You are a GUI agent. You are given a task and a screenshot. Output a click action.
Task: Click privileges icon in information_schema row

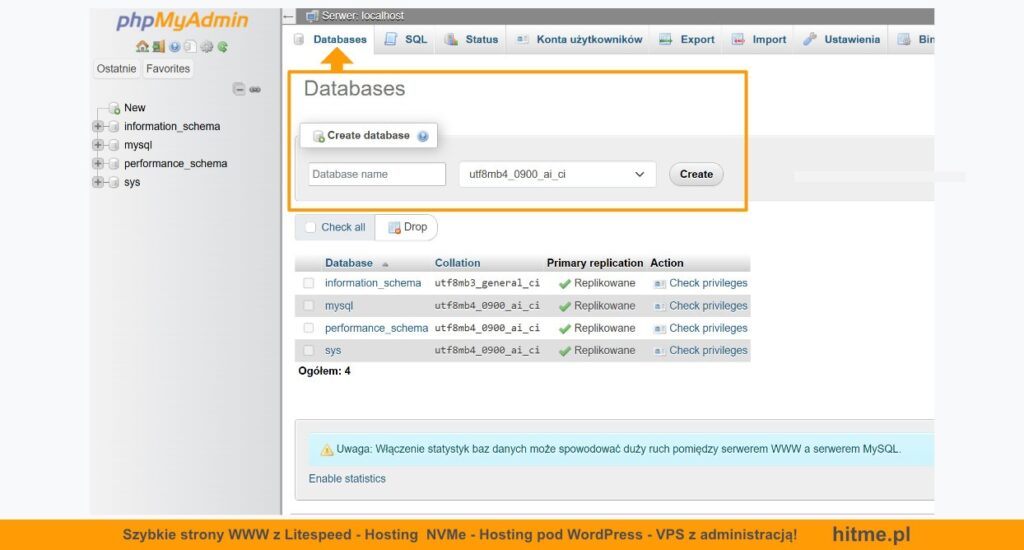pos(660,283)
